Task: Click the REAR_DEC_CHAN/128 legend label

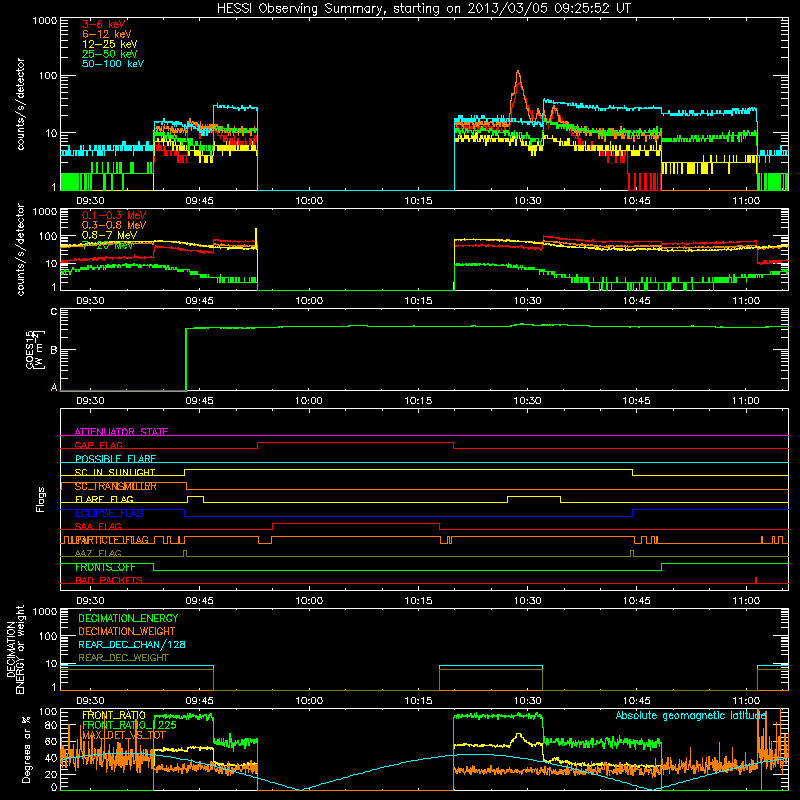Action: coord(132,645)
